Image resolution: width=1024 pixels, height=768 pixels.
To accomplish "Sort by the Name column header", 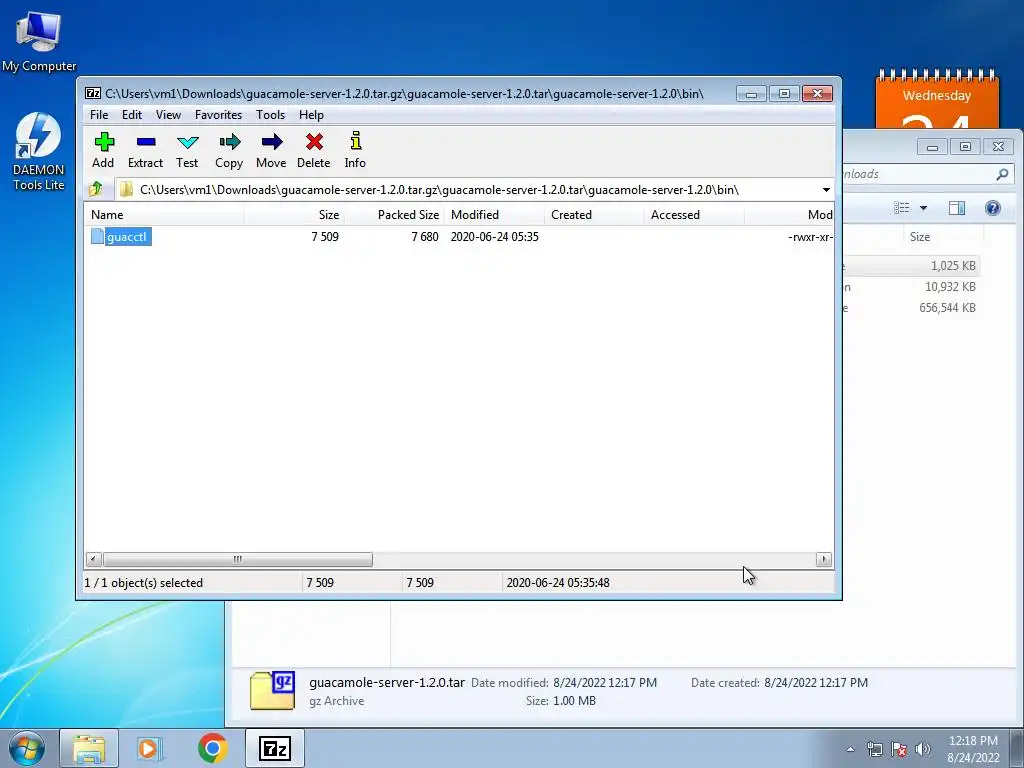I will coord(165,215).
